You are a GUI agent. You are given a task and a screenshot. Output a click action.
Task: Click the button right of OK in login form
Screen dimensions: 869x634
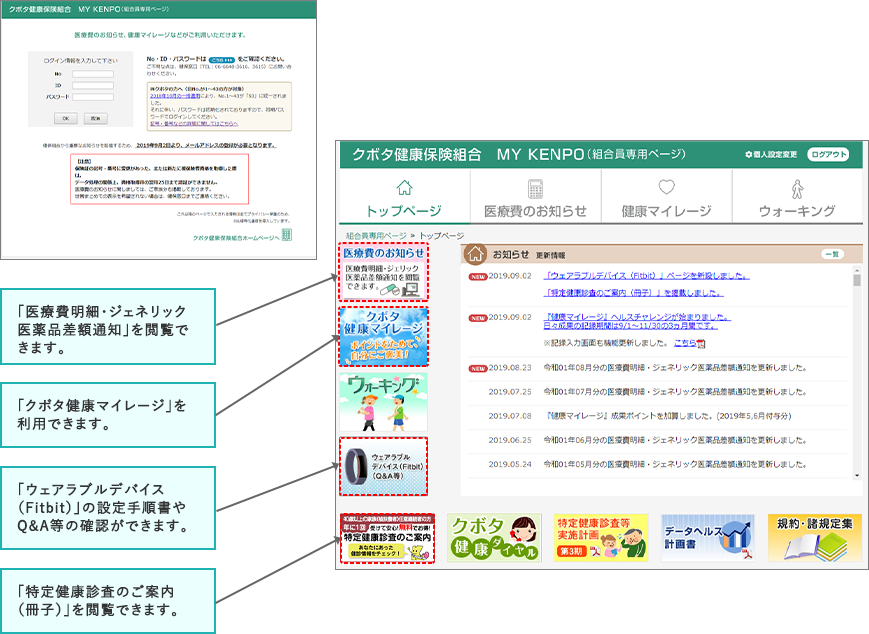pos(95,118)
